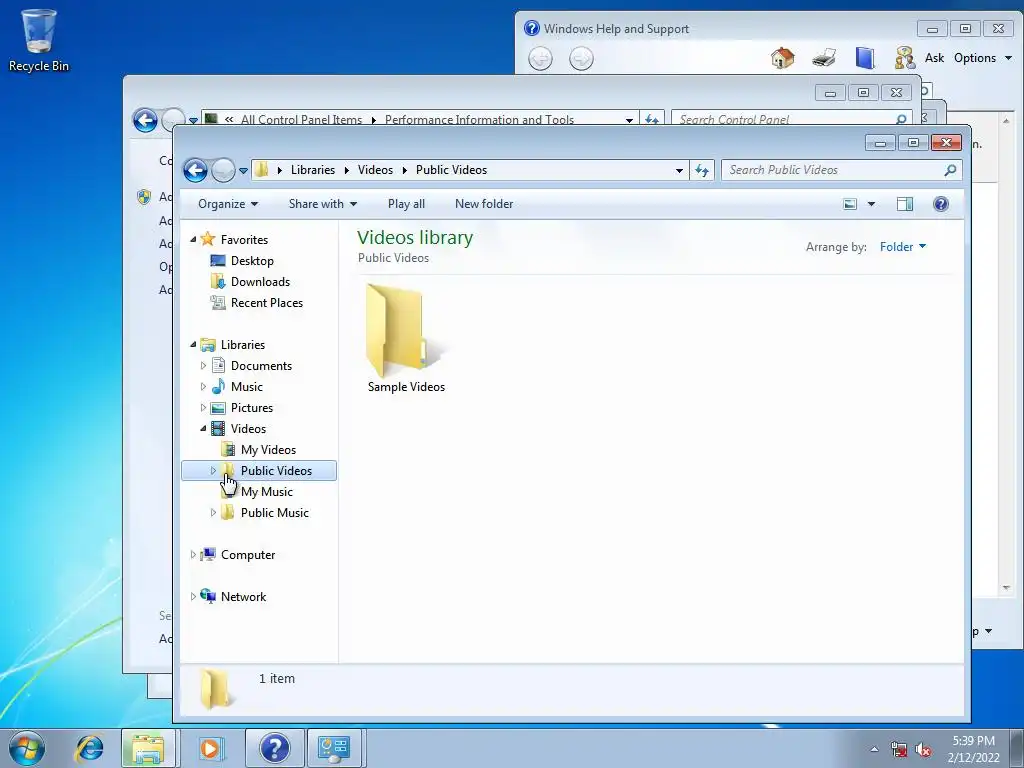Viewport: 1024px width, 768px height.
Task: Print the help topic via printer icon
Action: point(824,58)
